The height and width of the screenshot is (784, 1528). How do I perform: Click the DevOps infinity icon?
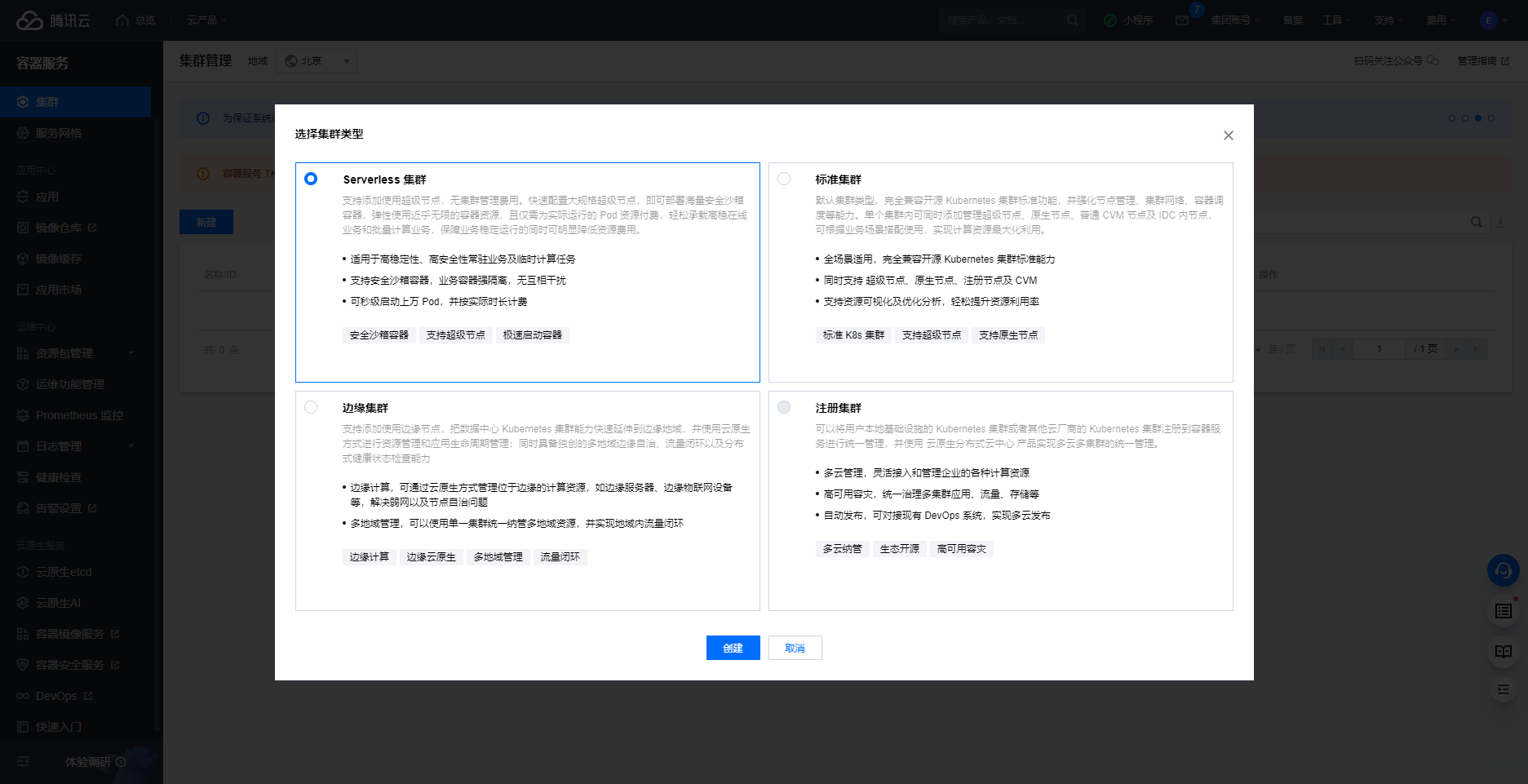tap(23, 696)
